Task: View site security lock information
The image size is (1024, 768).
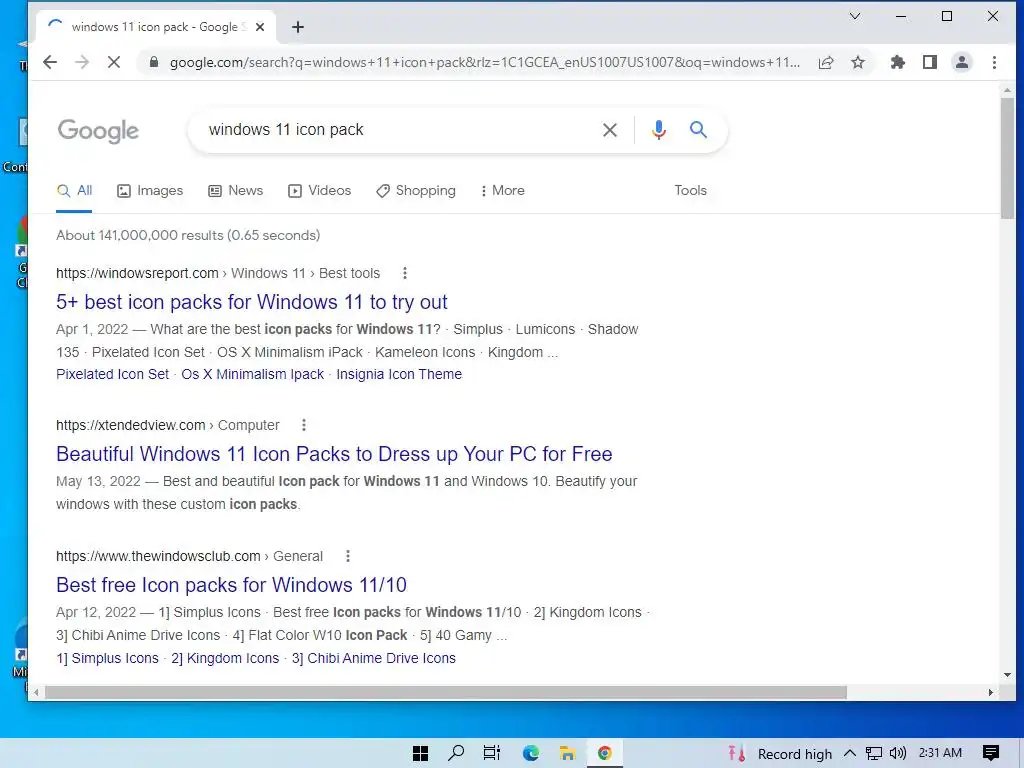Action: (x=153, y=62)
